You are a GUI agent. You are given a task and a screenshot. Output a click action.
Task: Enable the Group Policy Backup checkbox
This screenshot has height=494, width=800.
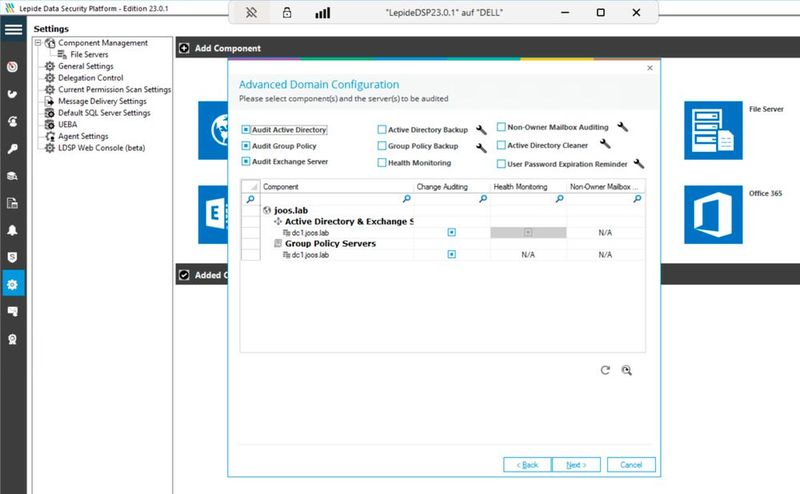pyautogui.click(x=382, y=146)
